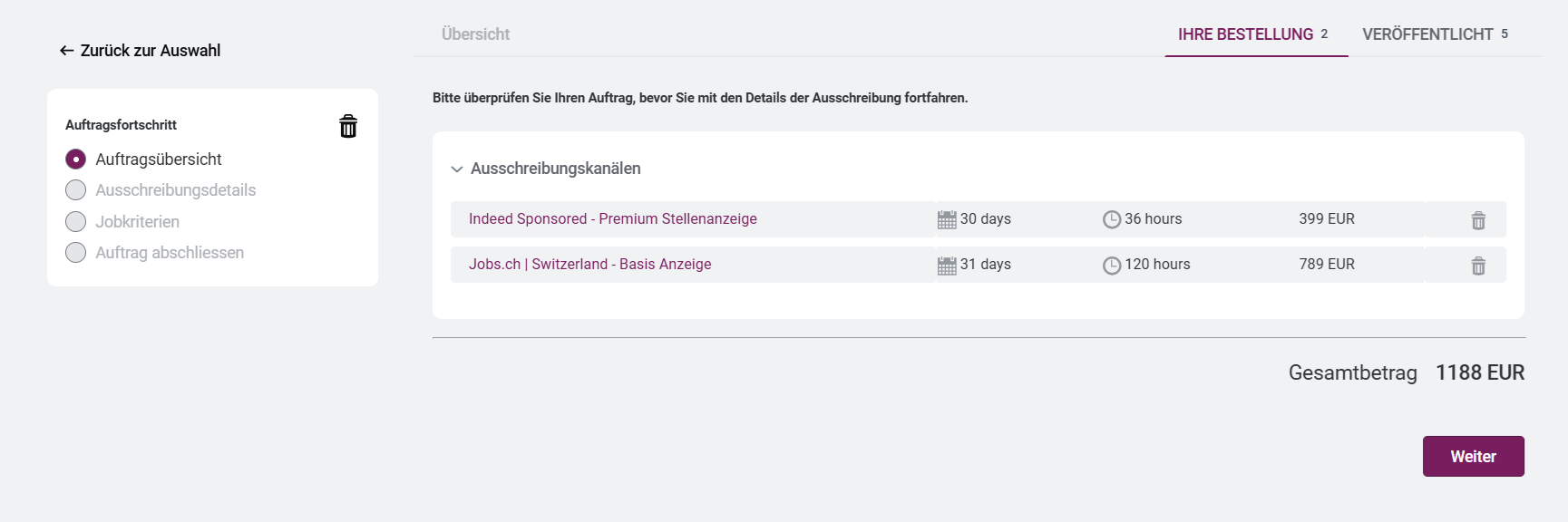Open the Jobs.ch Switzerland Basis Anzeige link
Screen dimensions: 1568x522
point(589,265)
